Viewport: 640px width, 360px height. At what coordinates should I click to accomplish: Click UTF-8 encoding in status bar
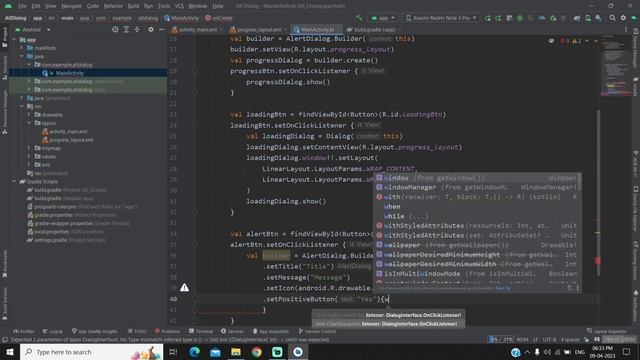549,340
